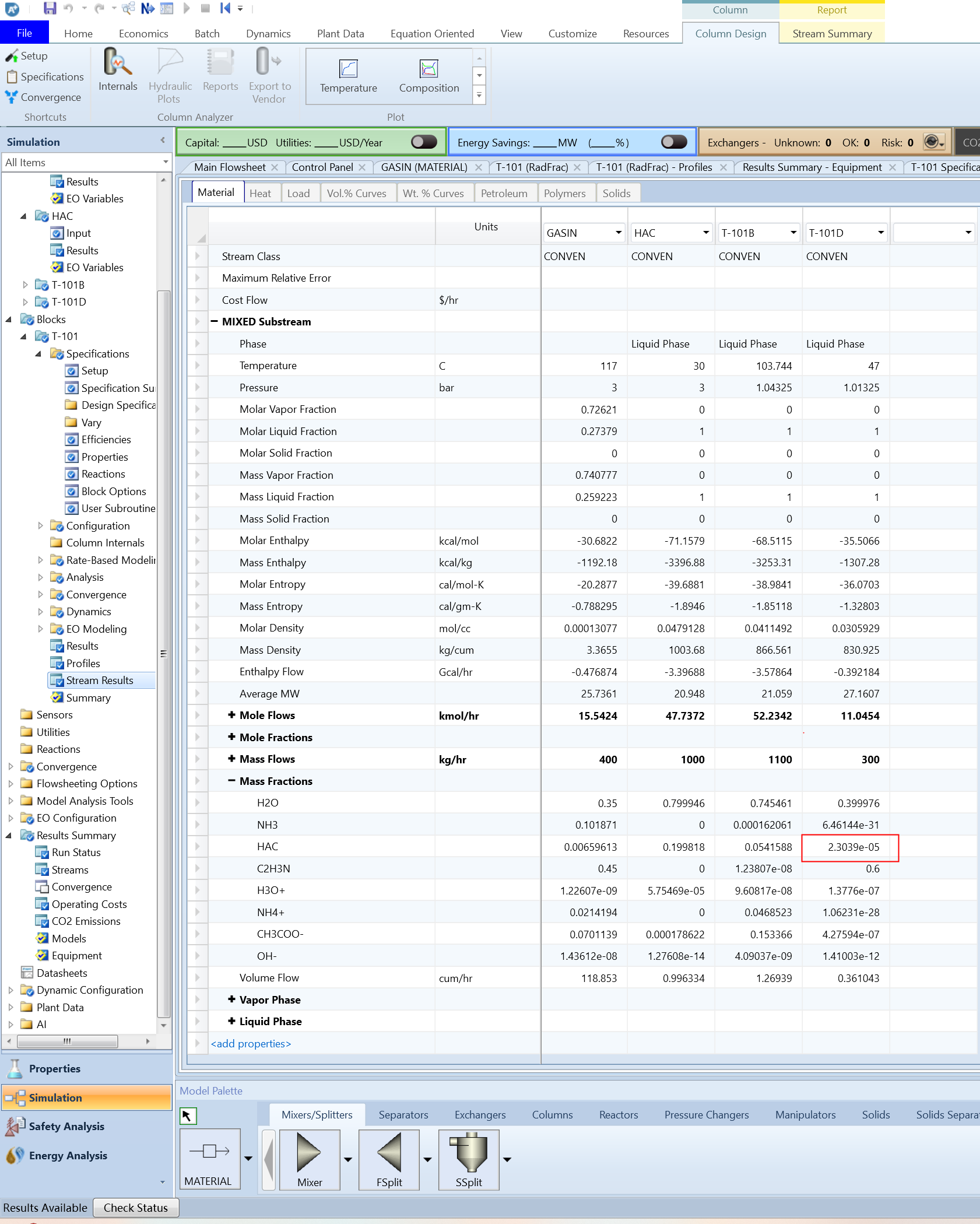The width and height of the screenshot is (980, 1224).
Task: Open the Main Flowsheet document tab
Action: pyautogui.click(x=230, y=167)
